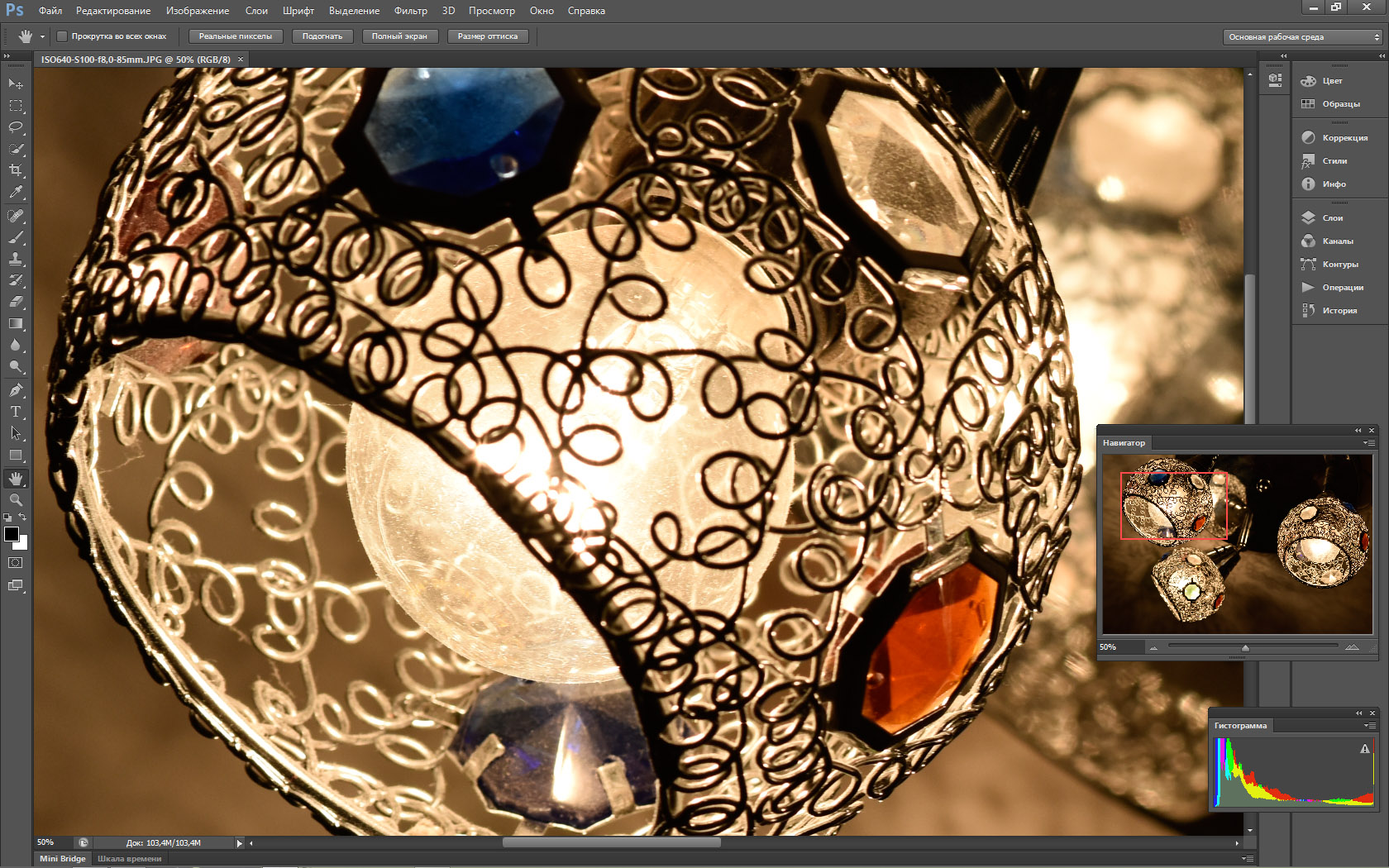Click the 'Полный экран' button
Image resolution: width=1389 pixels, height=868 pixels.
point(399,36)
